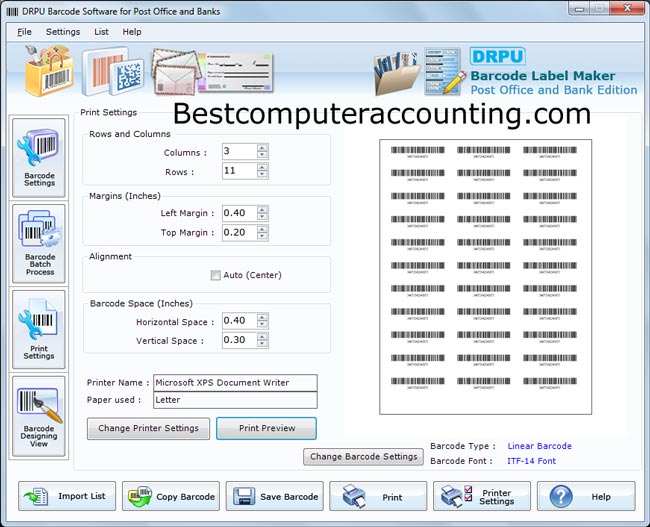Maximize the DRPU Barcode window
The width and height of the screenshot is (650, 527).
(x=600, y=8)
